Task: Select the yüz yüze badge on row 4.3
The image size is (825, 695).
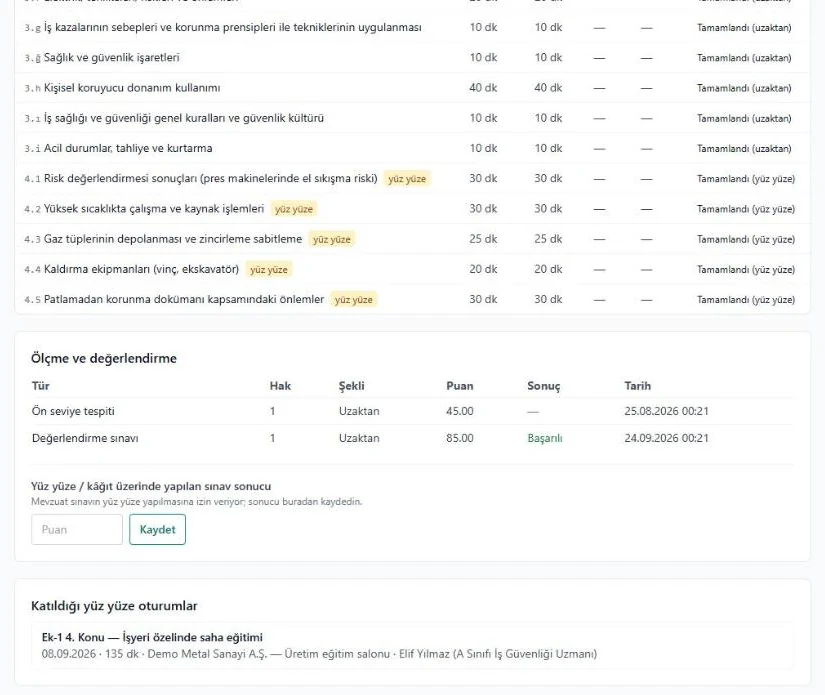Action: coord(331,239)
